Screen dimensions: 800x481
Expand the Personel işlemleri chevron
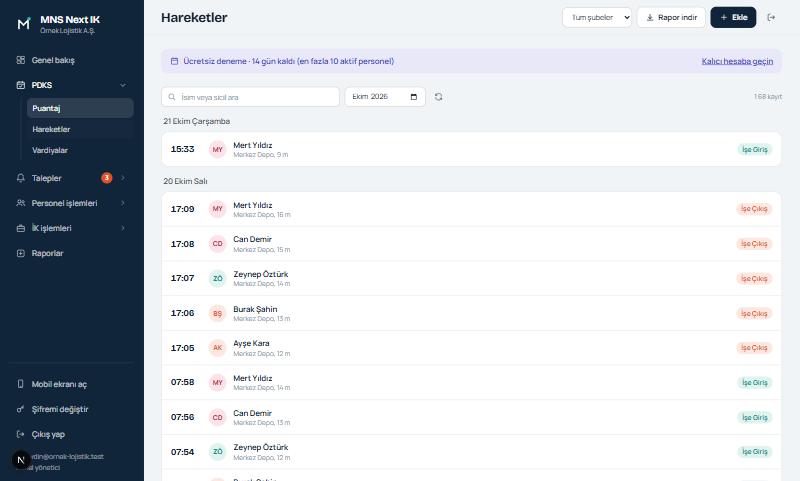123,203
